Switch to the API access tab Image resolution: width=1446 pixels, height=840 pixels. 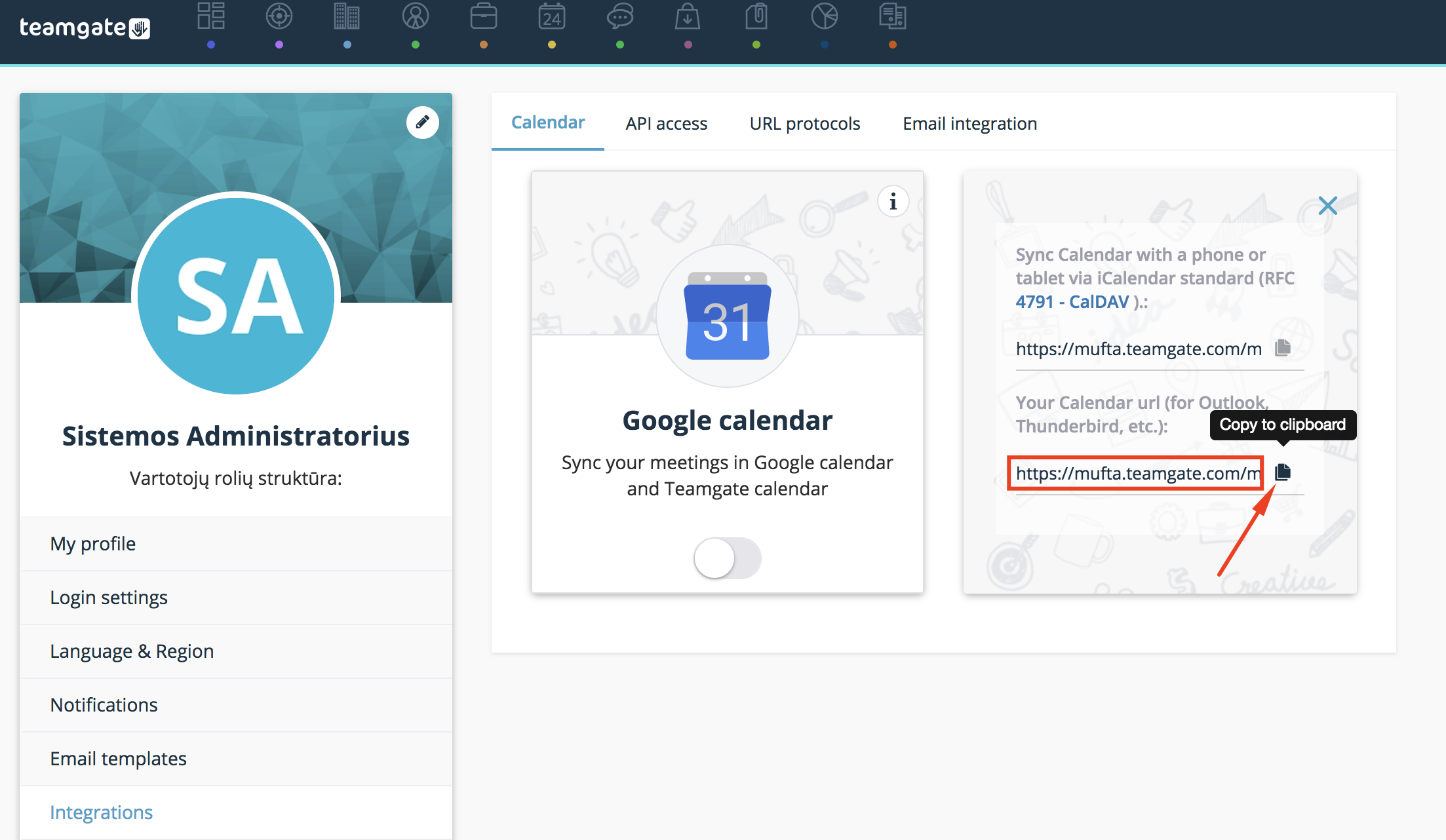coord(667,123)
